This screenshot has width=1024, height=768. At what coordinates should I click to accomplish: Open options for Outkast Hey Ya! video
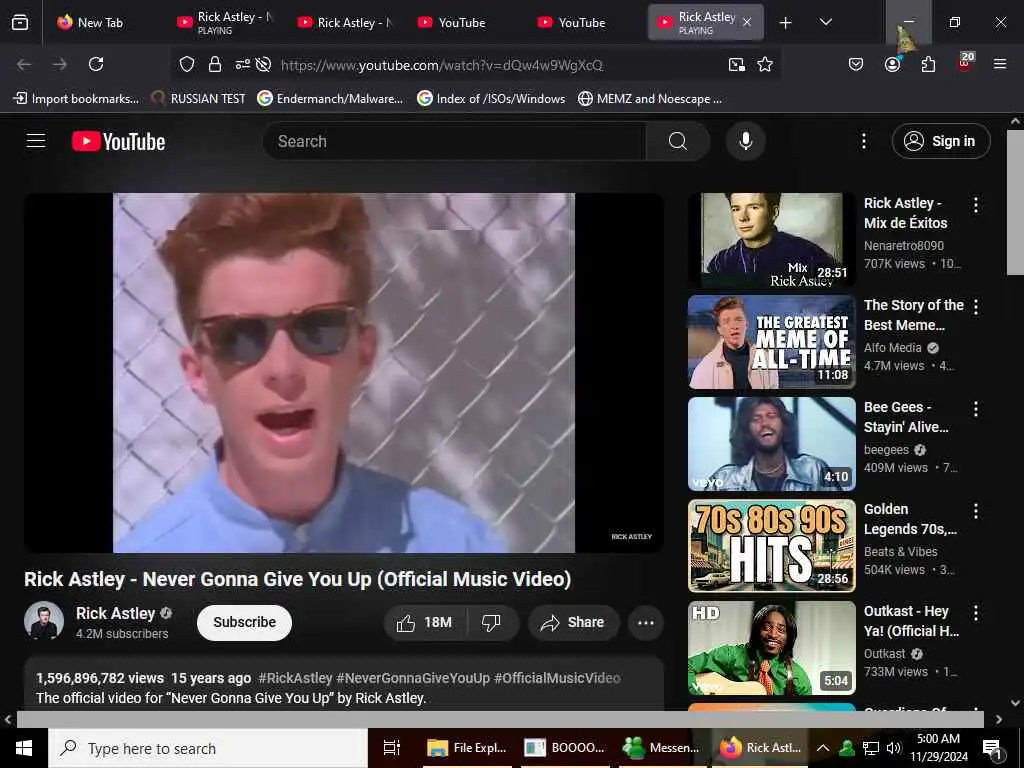976,613
